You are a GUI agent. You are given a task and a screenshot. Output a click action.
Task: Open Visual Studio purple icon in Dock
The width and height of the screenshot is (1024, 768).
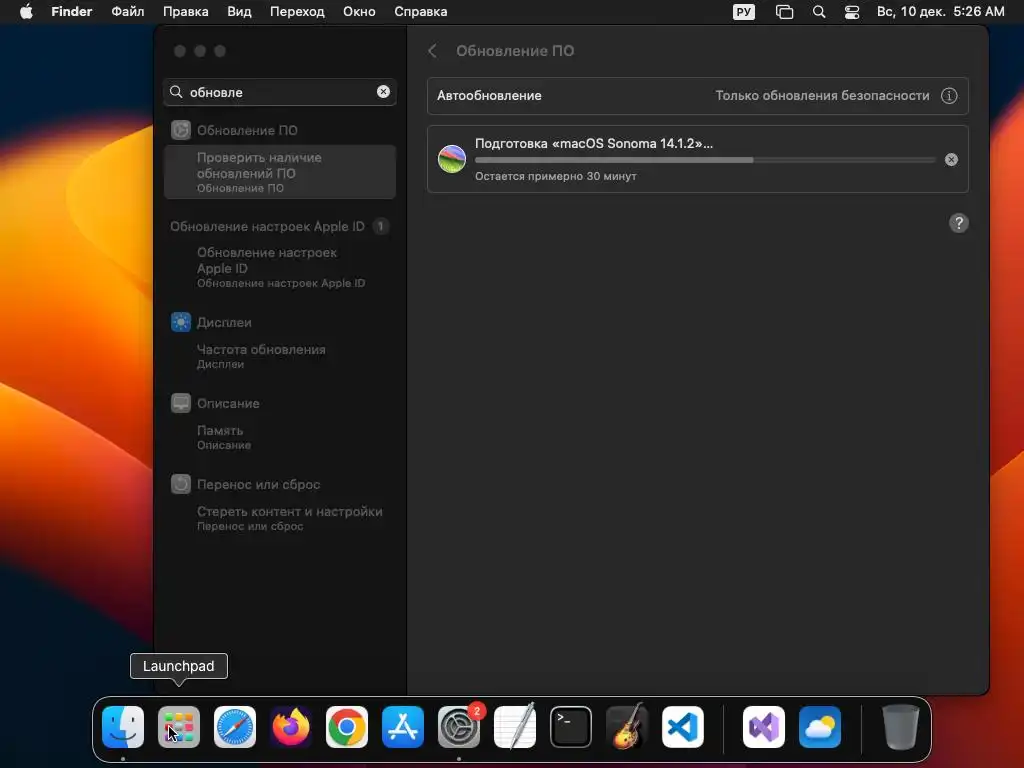click(763, 727)
